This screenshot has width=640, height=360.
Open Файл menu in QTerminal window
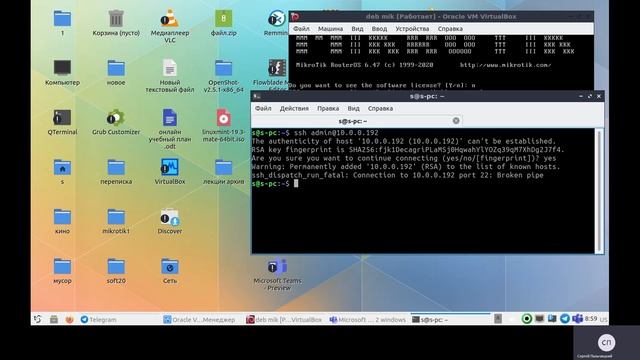pyautogui.click(x=263, y=109)
